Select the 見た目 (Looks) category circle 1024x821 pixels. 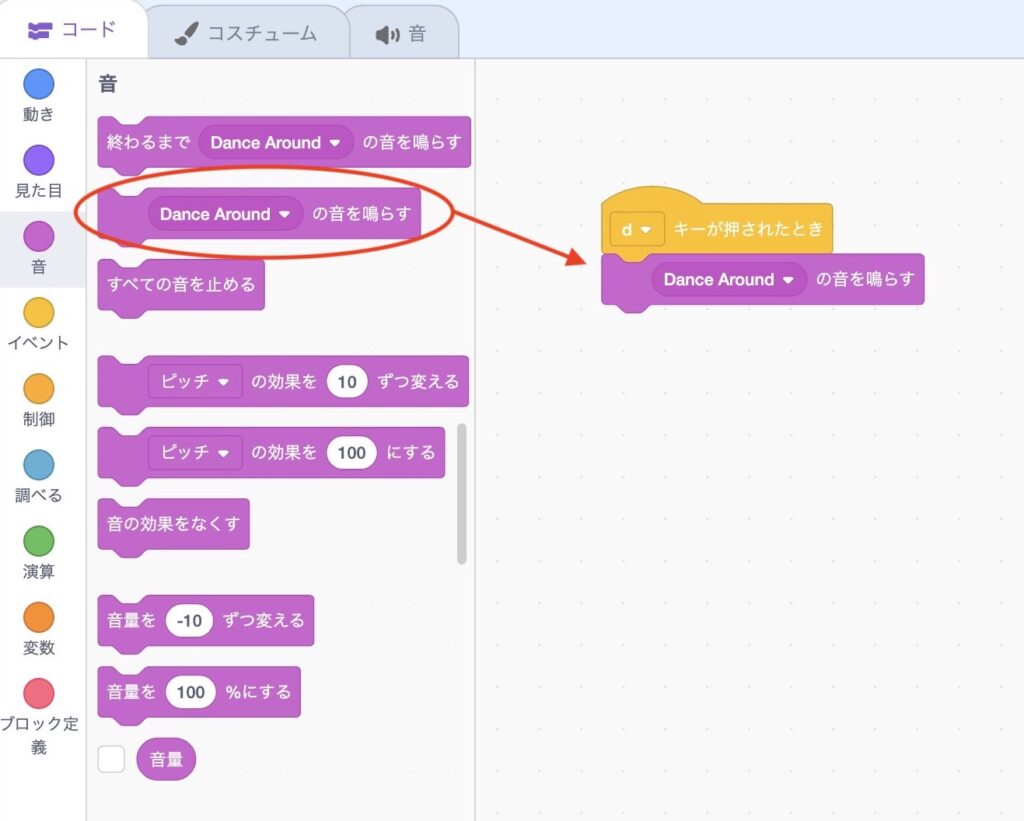[x=39, y=160]
